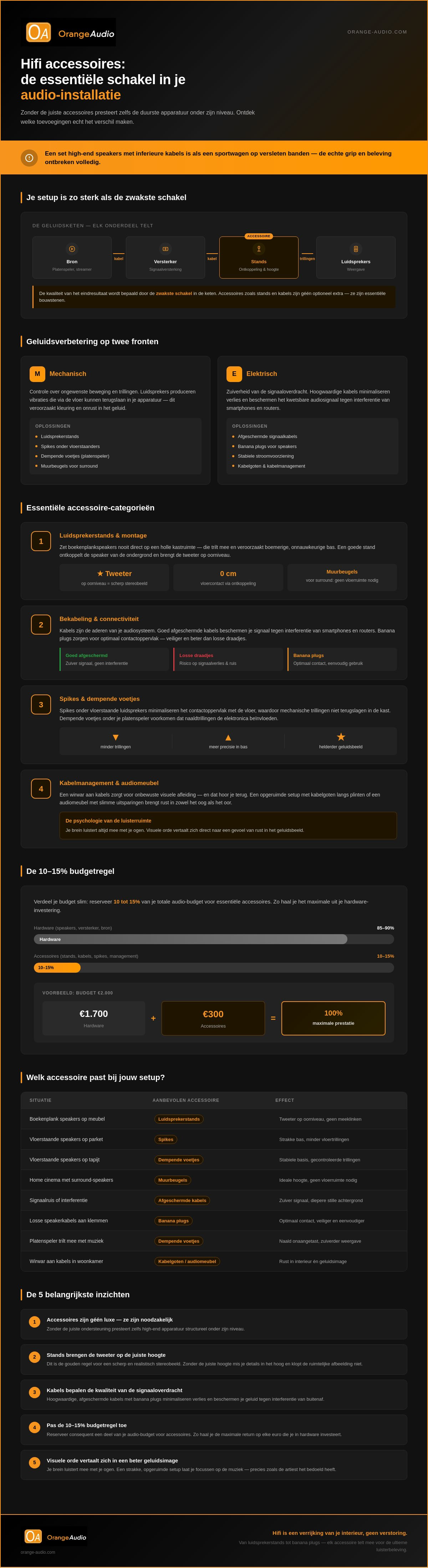Click the Luidsprekers speaker icon
The width and height of the screenshot is (428, 1568).
point(356,249)
